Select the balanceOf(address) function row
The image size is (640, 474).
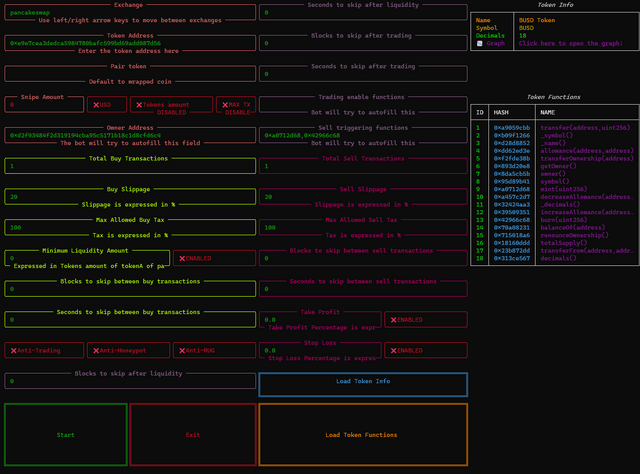555,227
